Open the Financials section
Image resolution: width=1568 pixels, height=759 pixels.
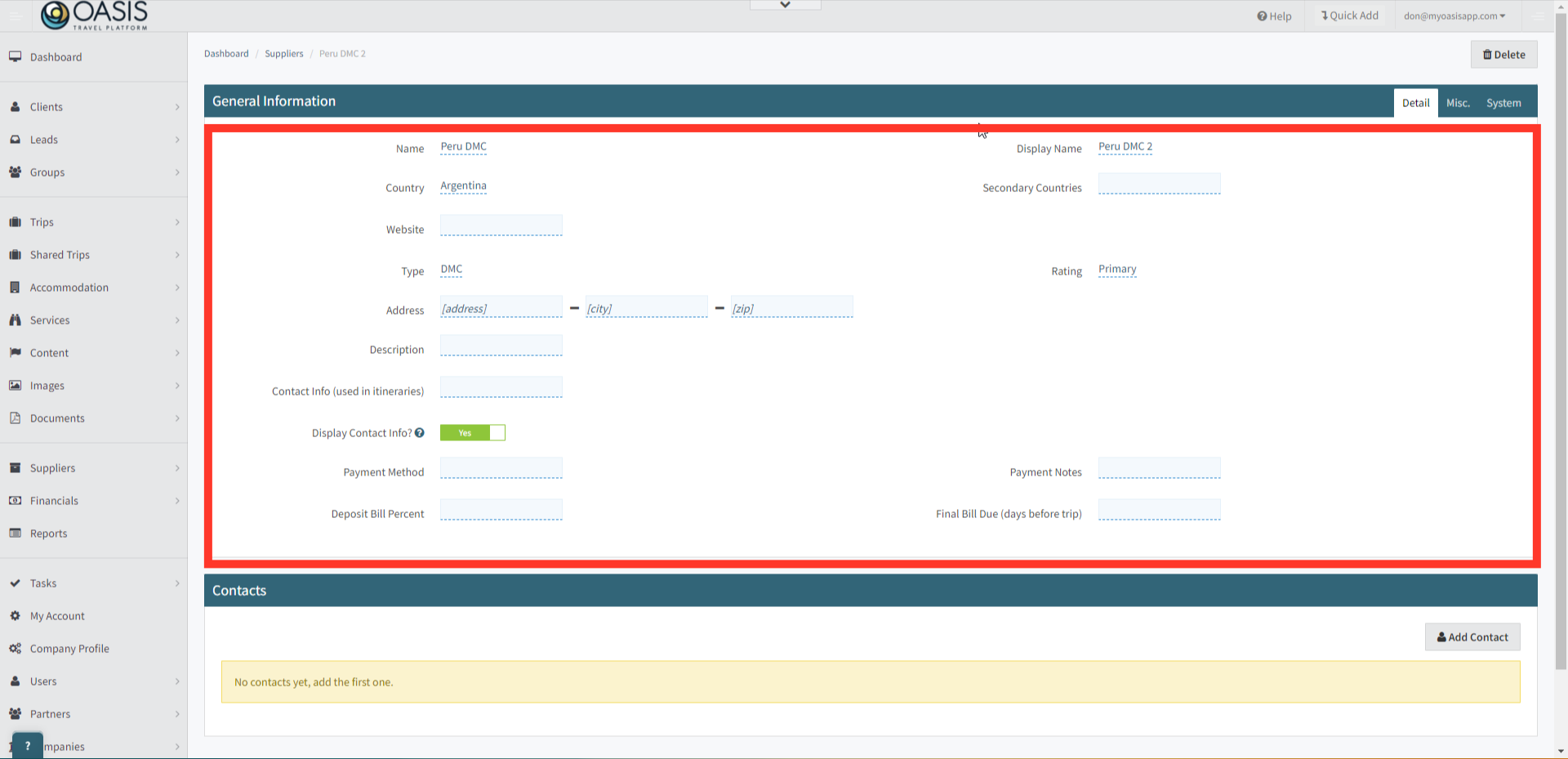tap(54, 501)
